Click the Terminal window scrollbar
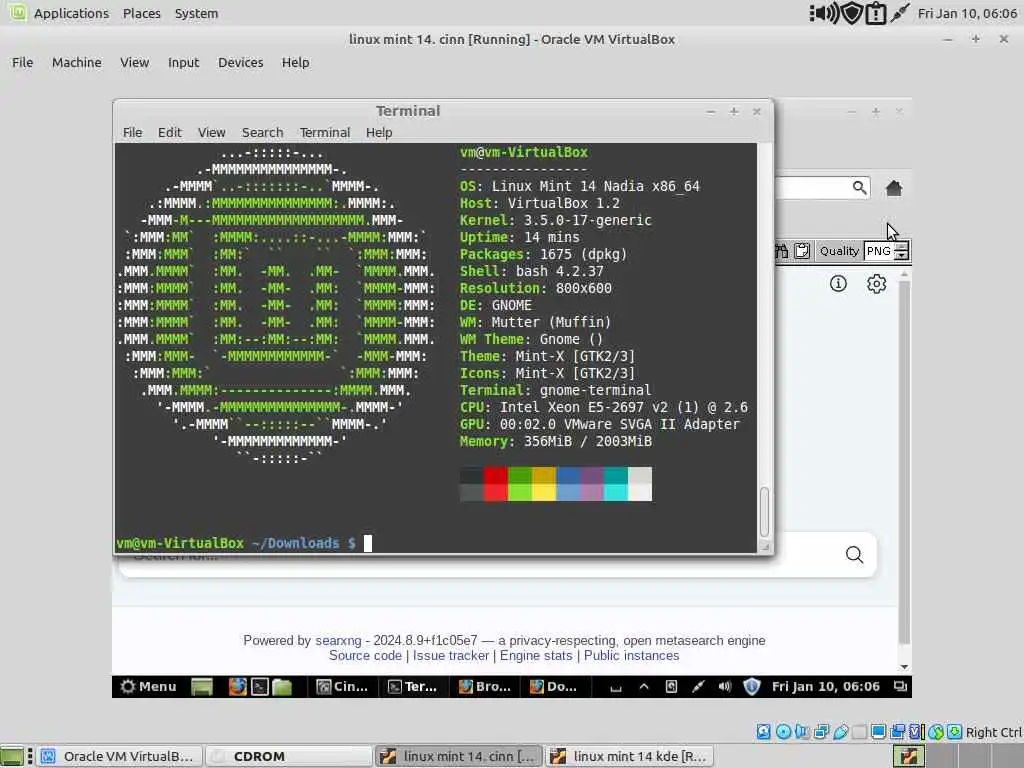The image size is (1024, 768). coord(764,512)
